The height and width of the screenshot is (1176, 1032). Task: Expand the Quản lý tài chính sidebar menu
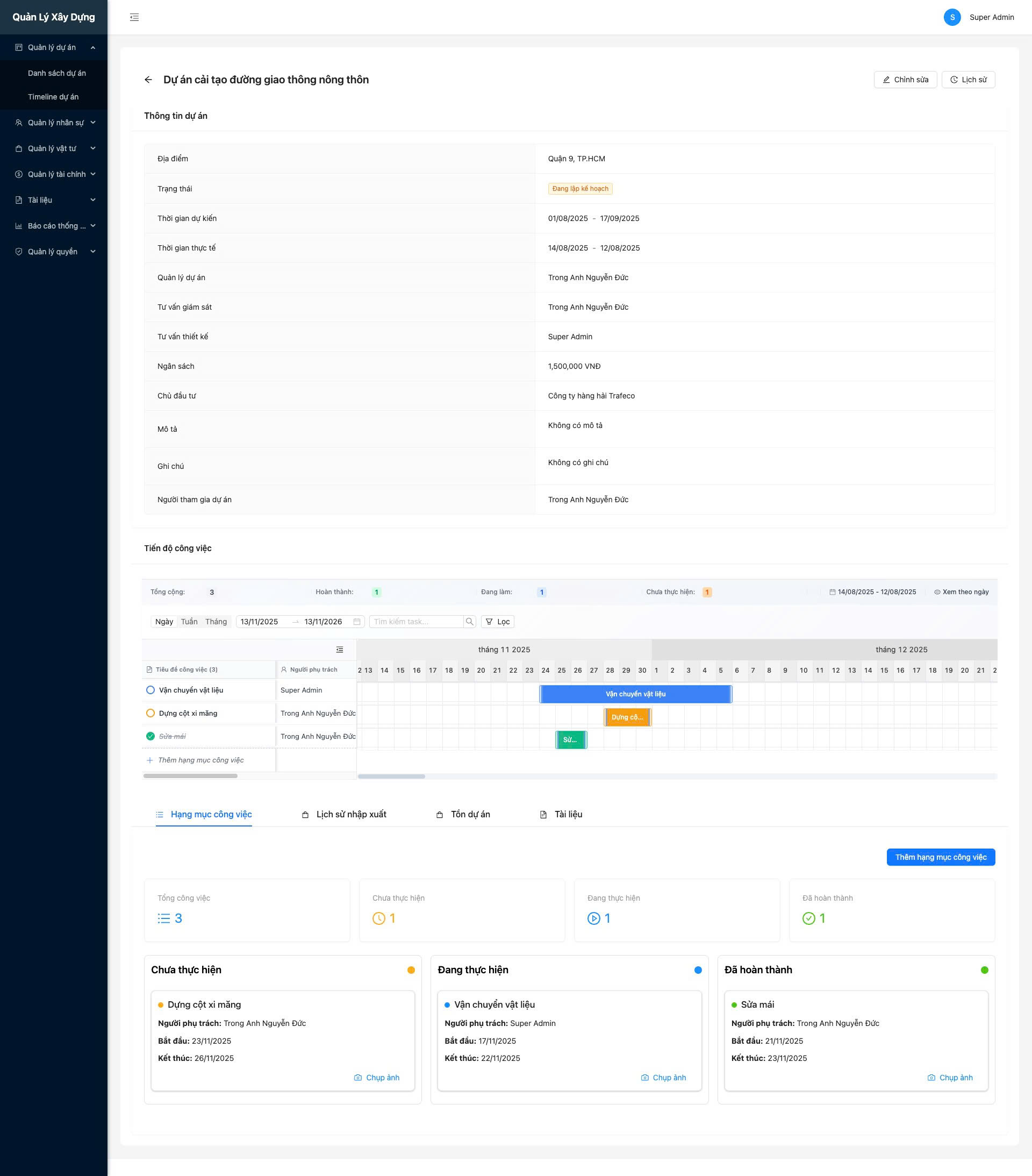pos(55,174)
